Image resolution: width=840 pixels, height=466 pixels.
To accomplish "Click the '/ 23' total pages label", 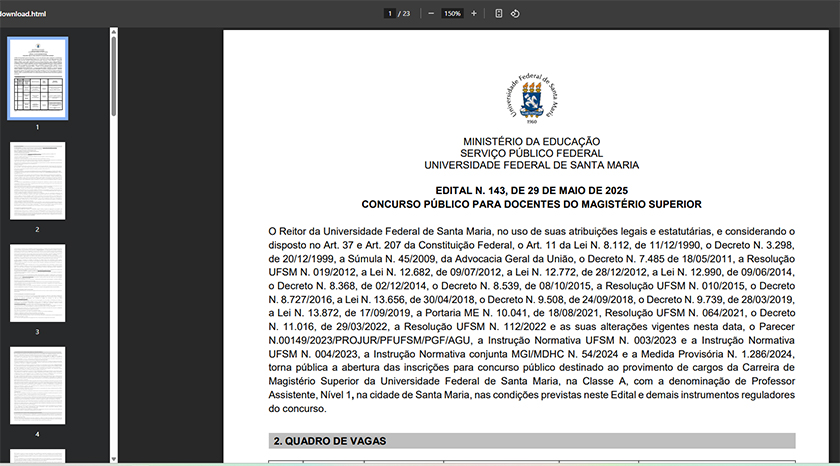I will pyautogui.click(x=404, y=13).
